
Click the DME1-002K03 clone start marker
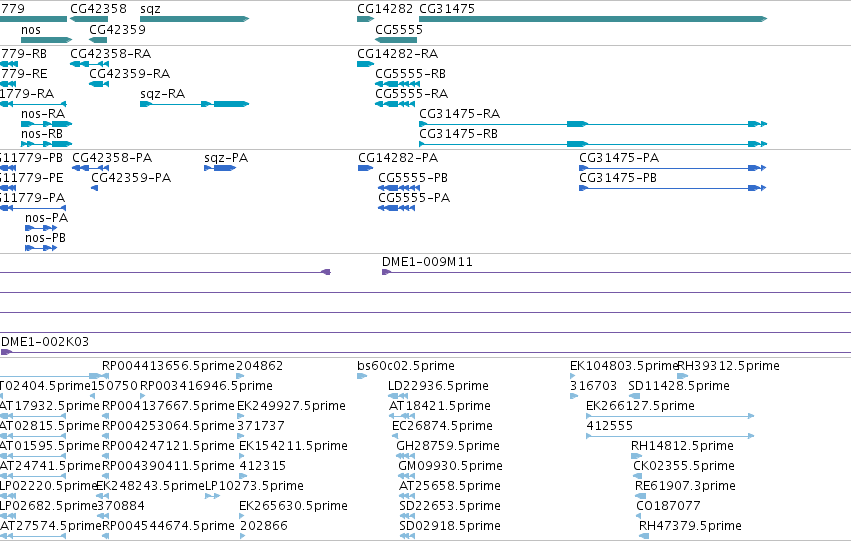tap(7, 352)
